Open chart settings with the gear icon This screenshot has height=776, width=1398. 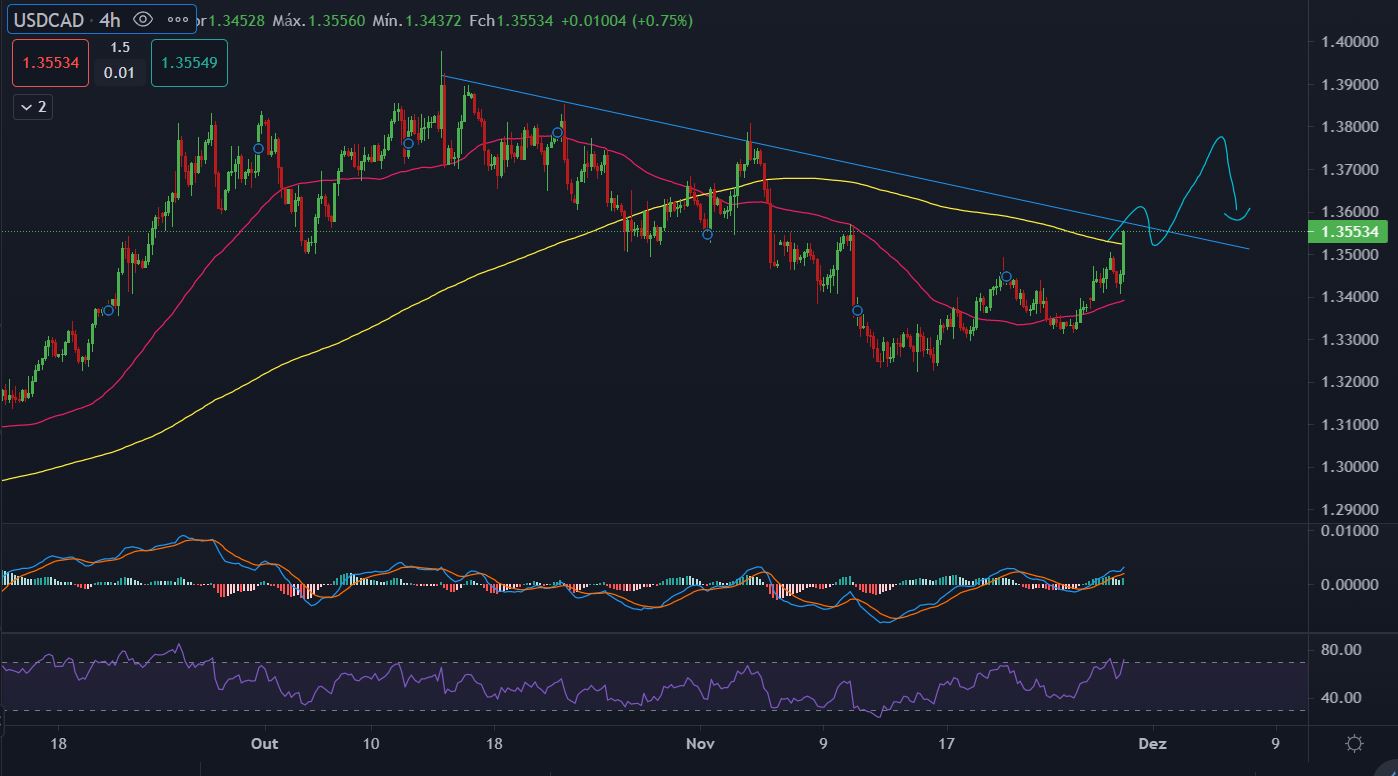pyautogui.click(x=1354, y=743)
